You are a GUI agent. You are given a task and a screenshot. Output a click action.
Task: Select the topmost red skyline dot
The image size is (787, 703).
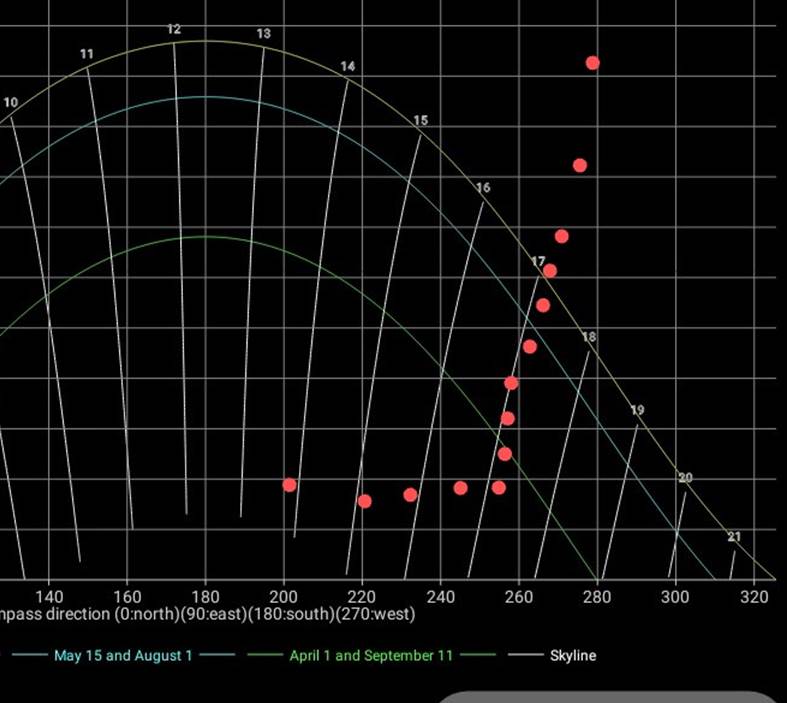[x=592, y=63]
